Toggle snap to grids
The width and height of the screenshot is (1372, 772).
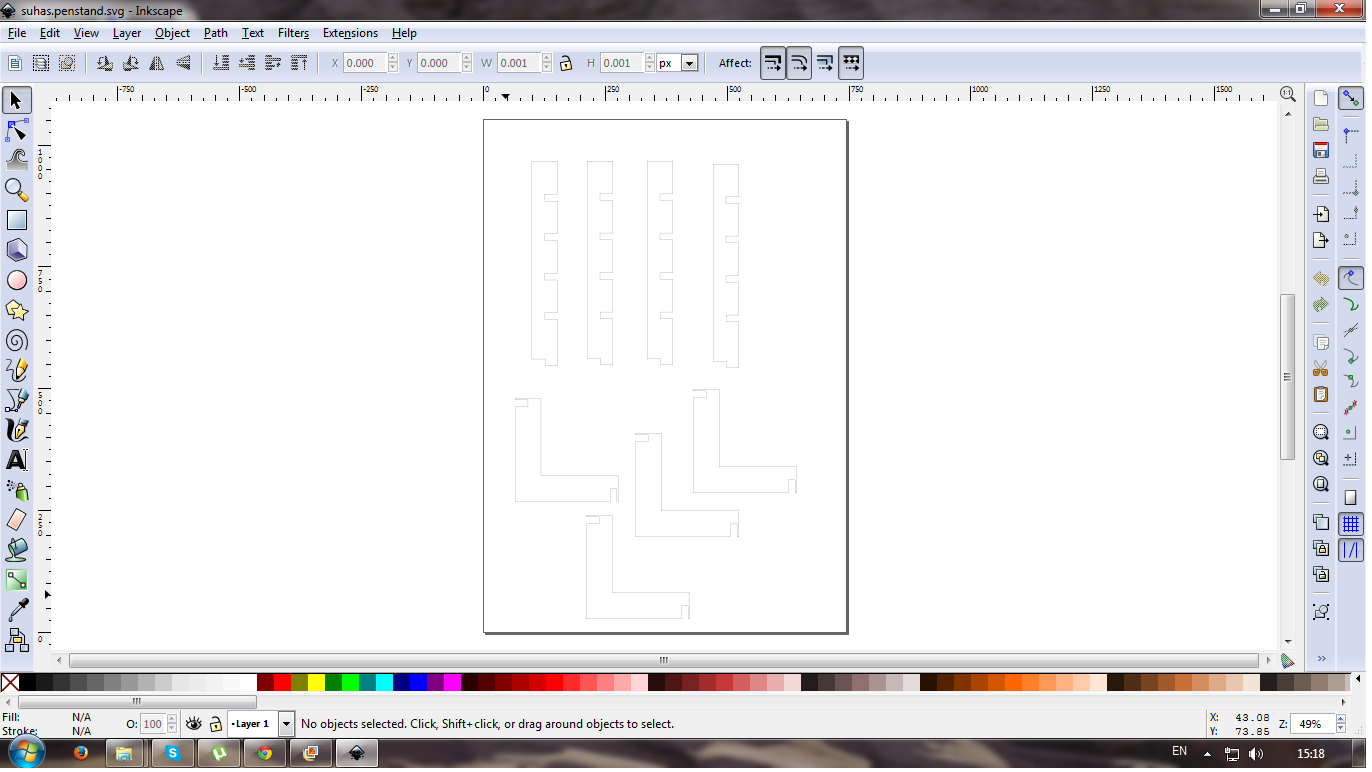(x=1351, y=523)
